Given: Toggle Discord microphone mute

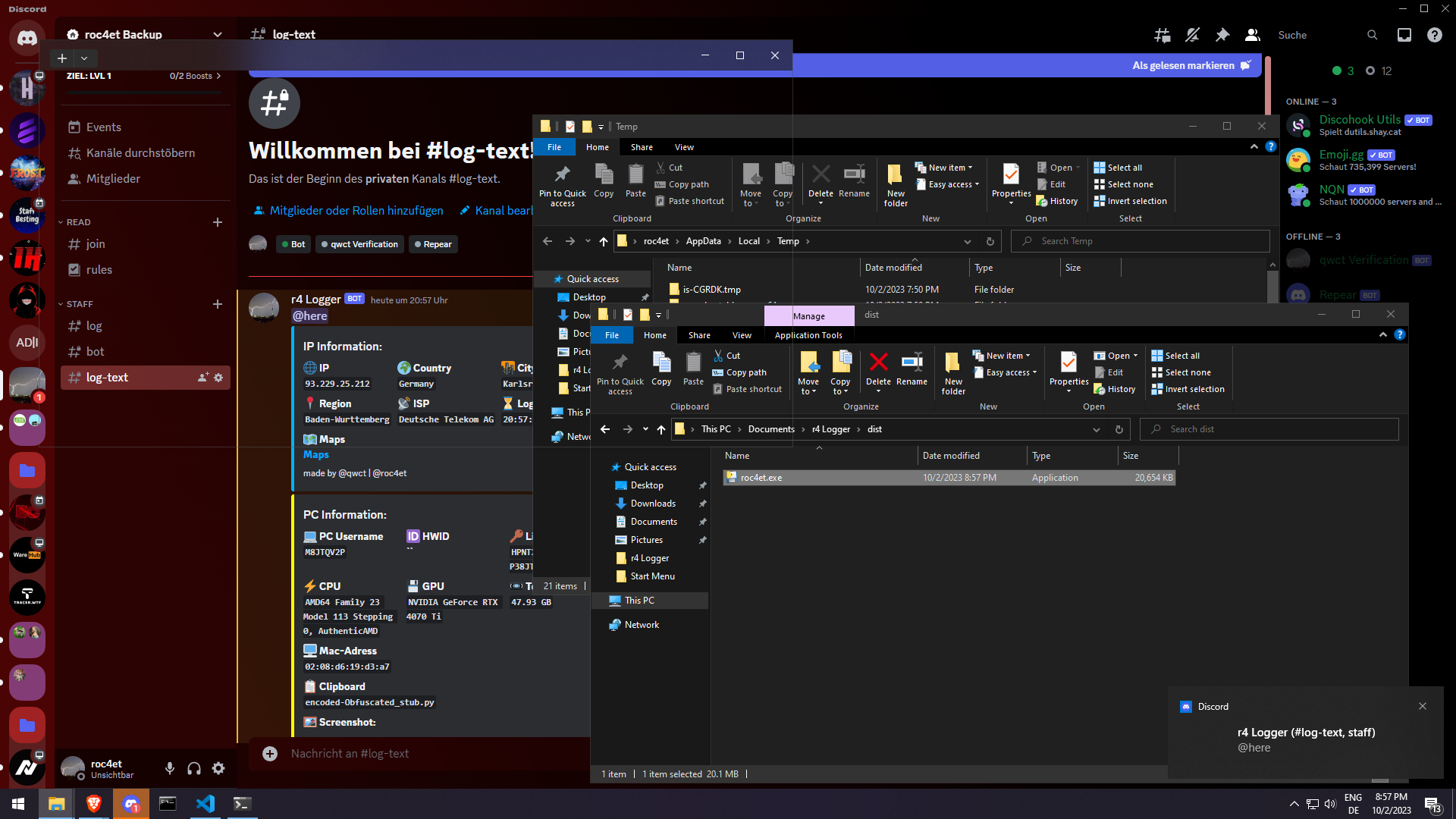Looking at the screenshot, I should point(170,769).
